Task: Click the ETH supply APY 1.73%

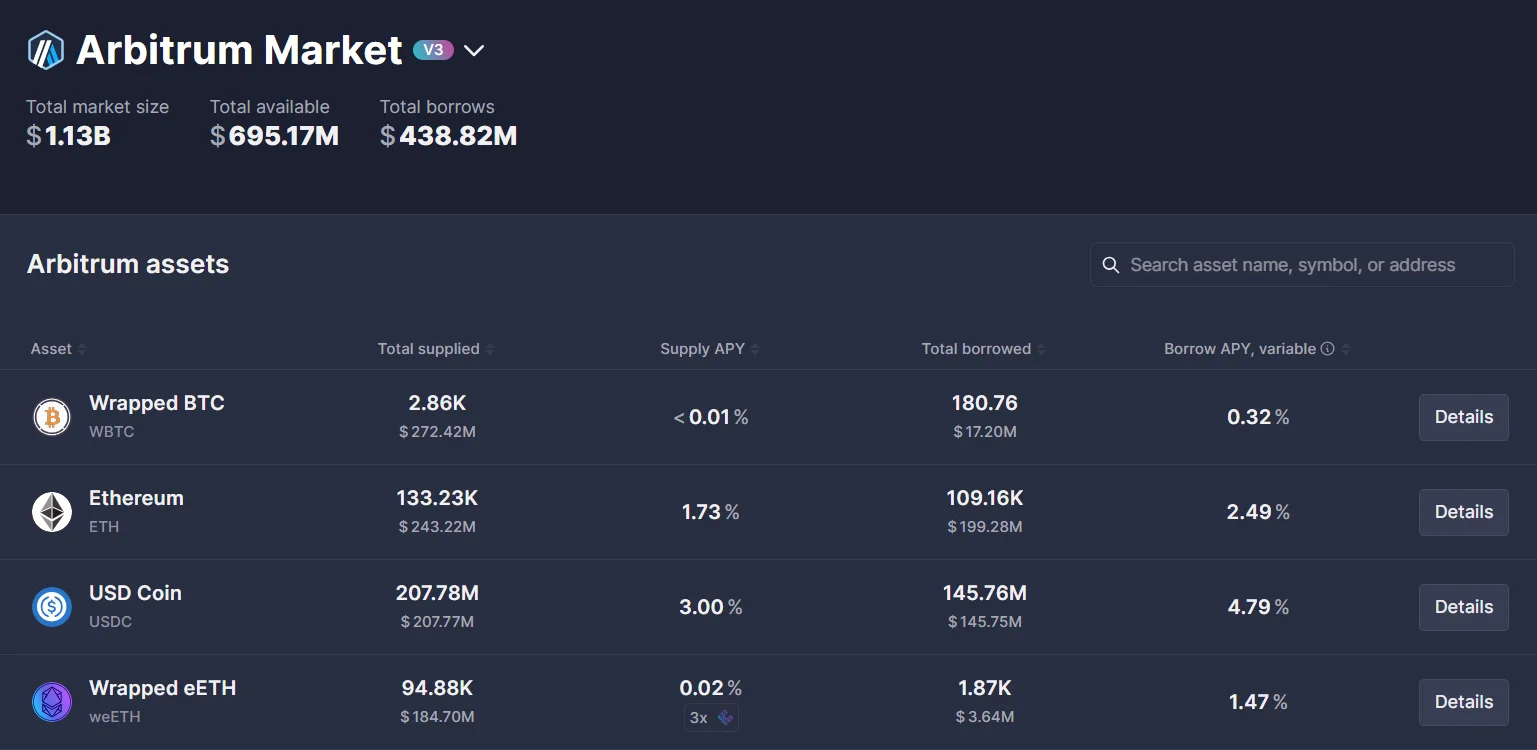Action: 711,512
